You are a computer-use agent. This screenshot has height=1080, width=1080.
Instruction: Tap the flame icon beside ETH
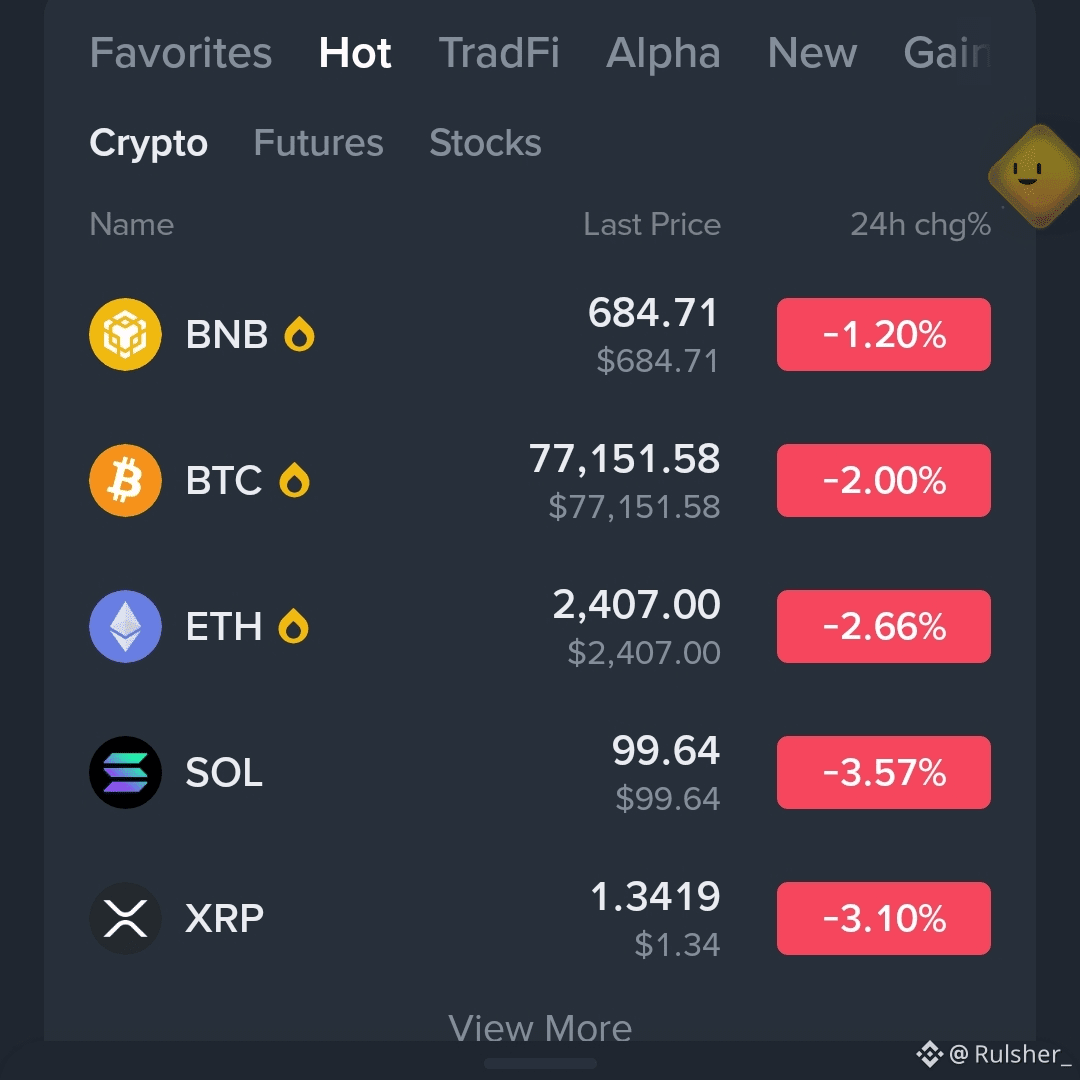tap(293, 626)
